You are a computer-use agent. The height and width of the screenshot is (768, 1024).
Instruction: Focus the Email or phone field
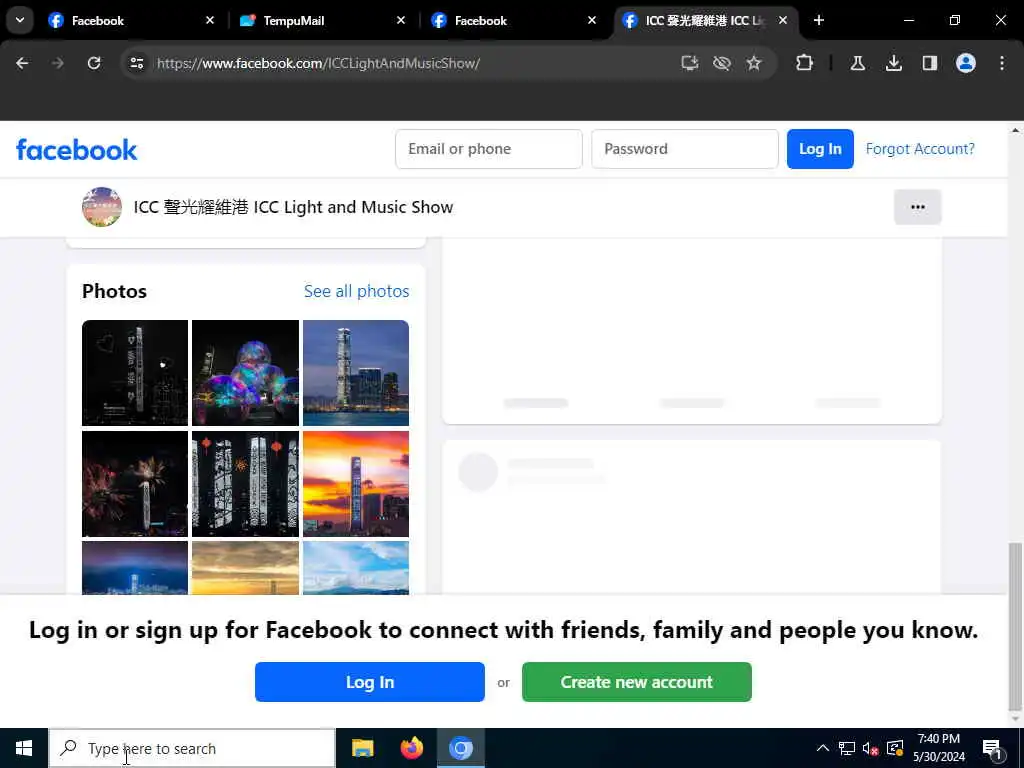(488, 149)
